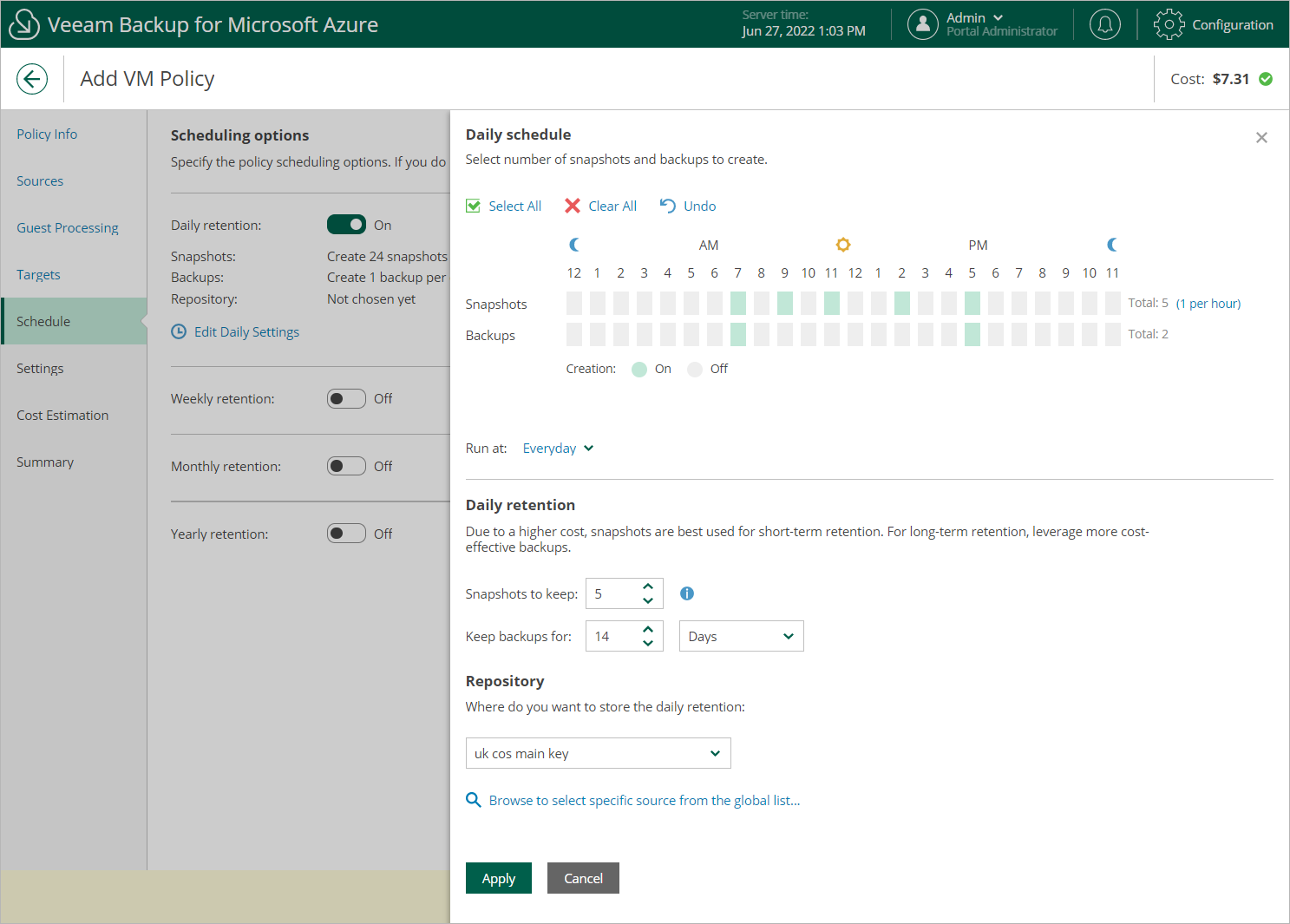Close the Daily schedule panel
Screen dimensions: 1290x924
[1261, 138]
